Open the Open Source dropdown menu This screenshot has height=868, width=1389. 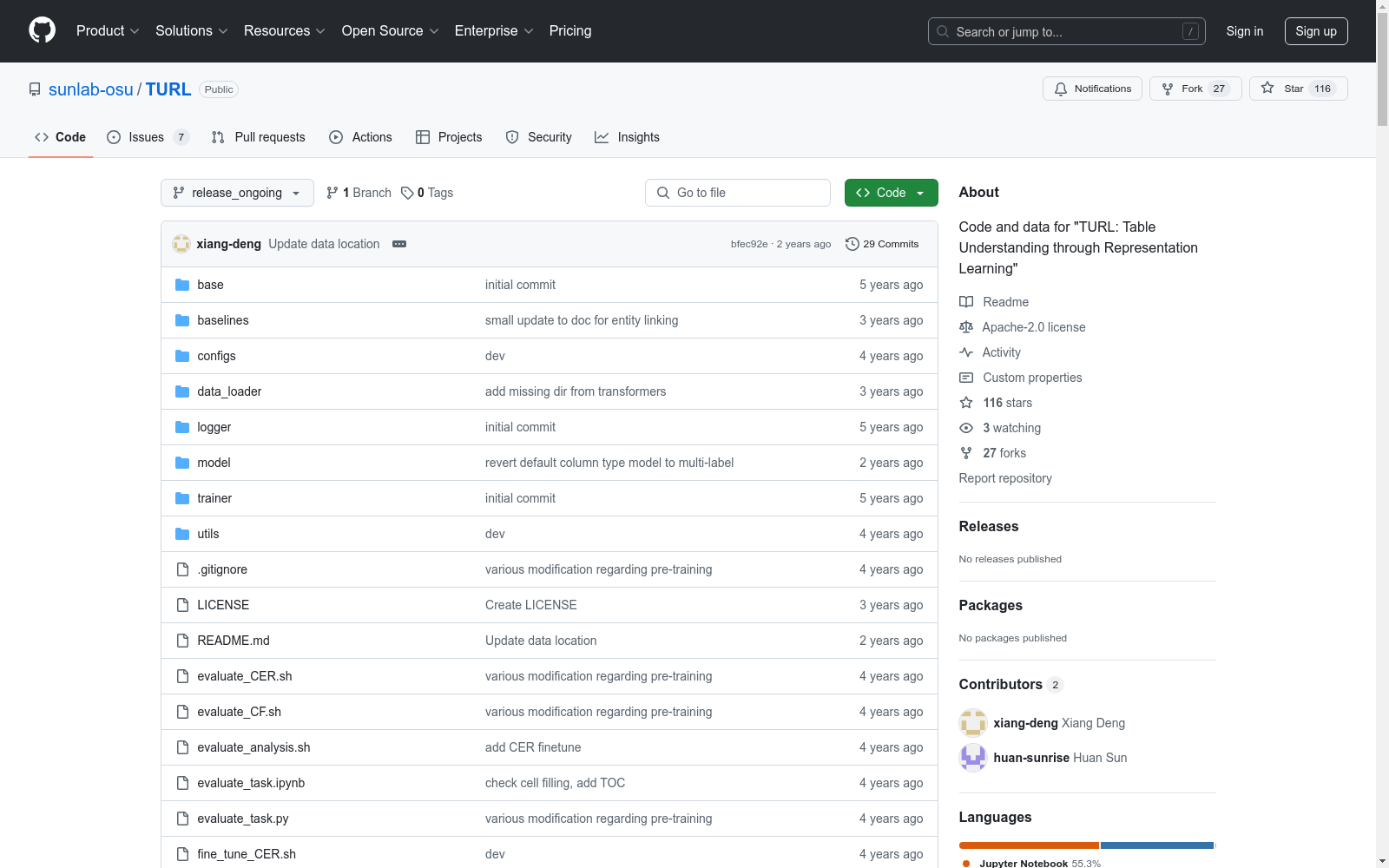coord(390,30)
